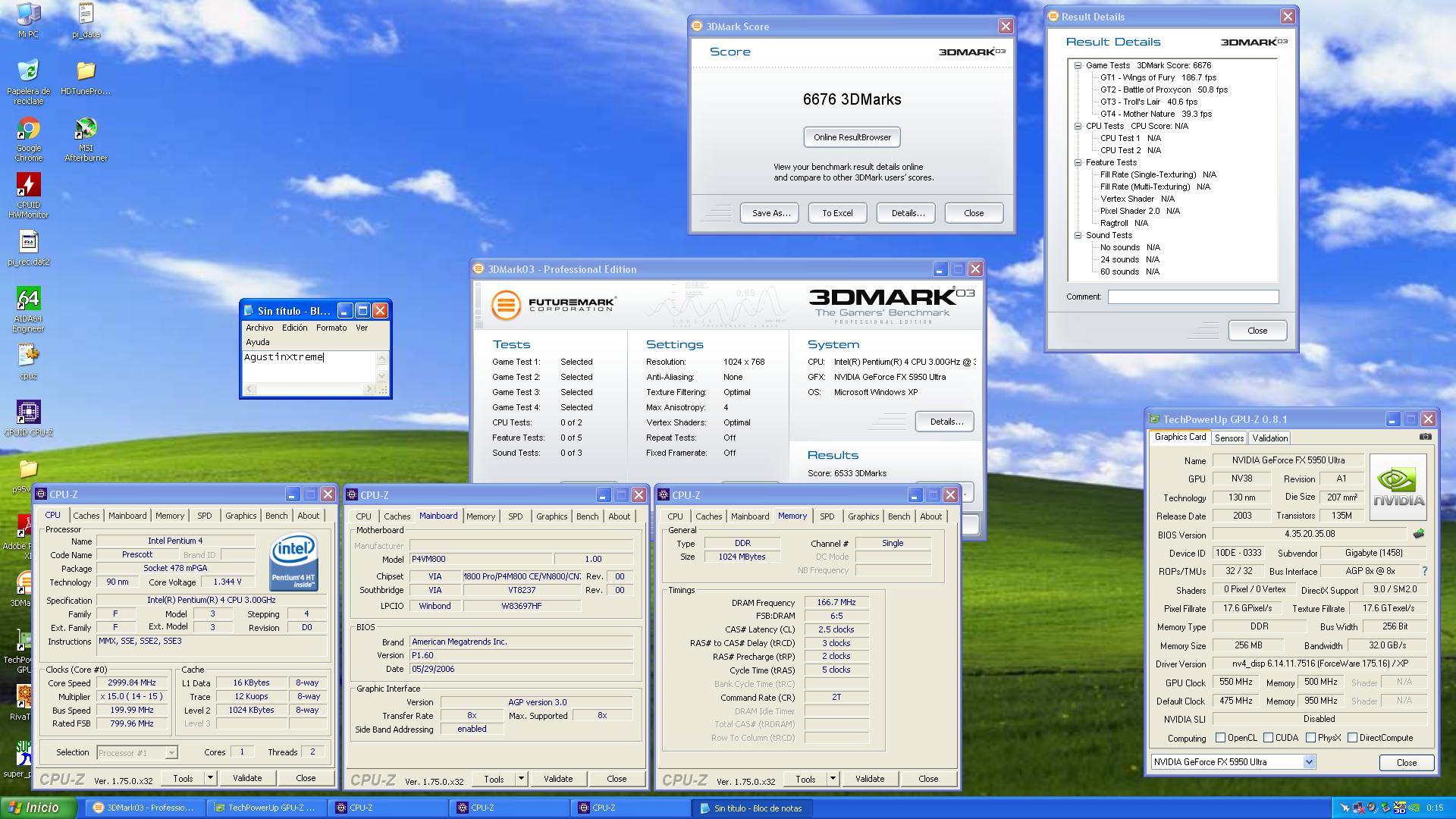Open the Formato menu in Notepad

(x=331, y=328)
